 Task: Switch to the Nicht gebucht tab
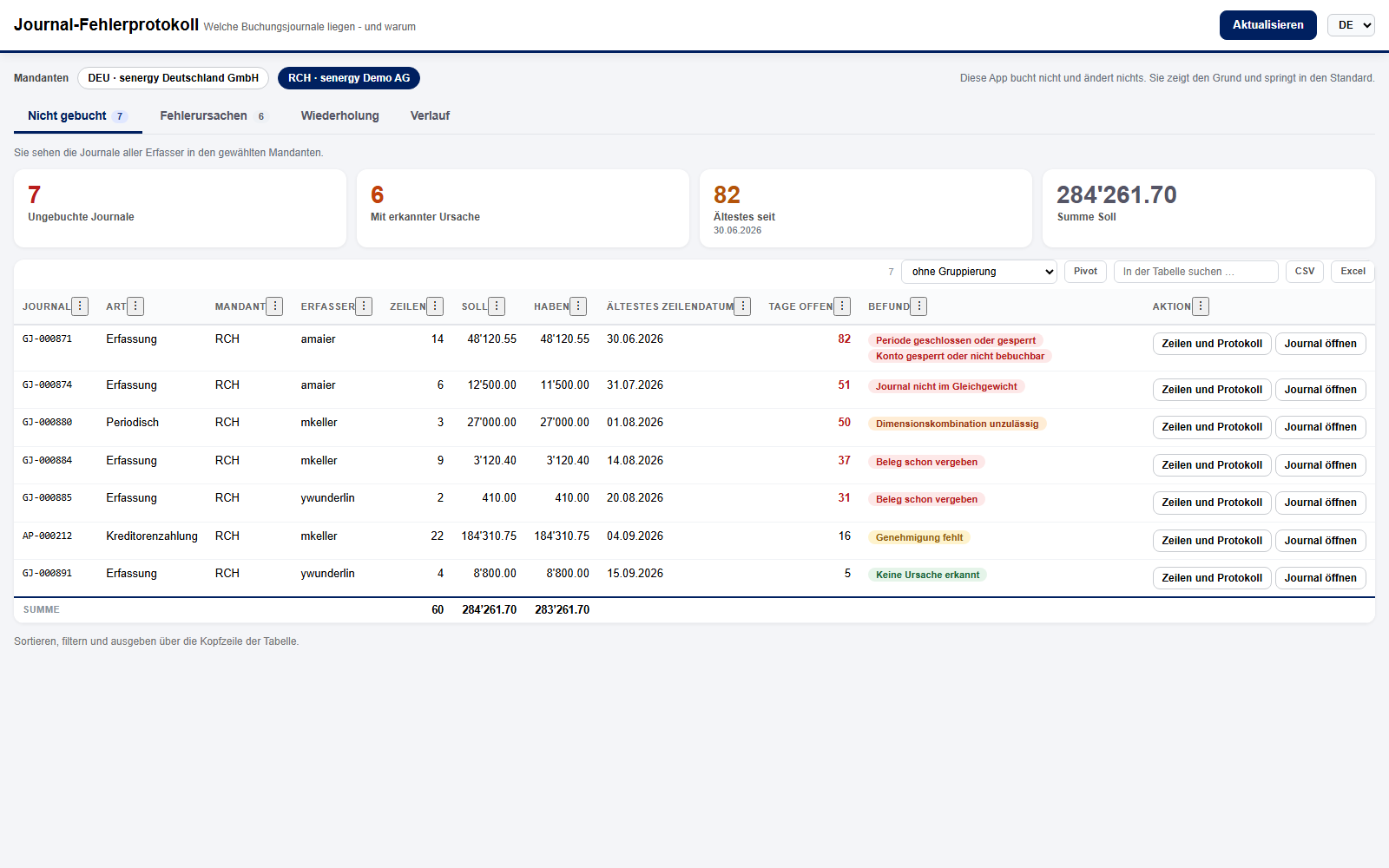pos(77,115)
